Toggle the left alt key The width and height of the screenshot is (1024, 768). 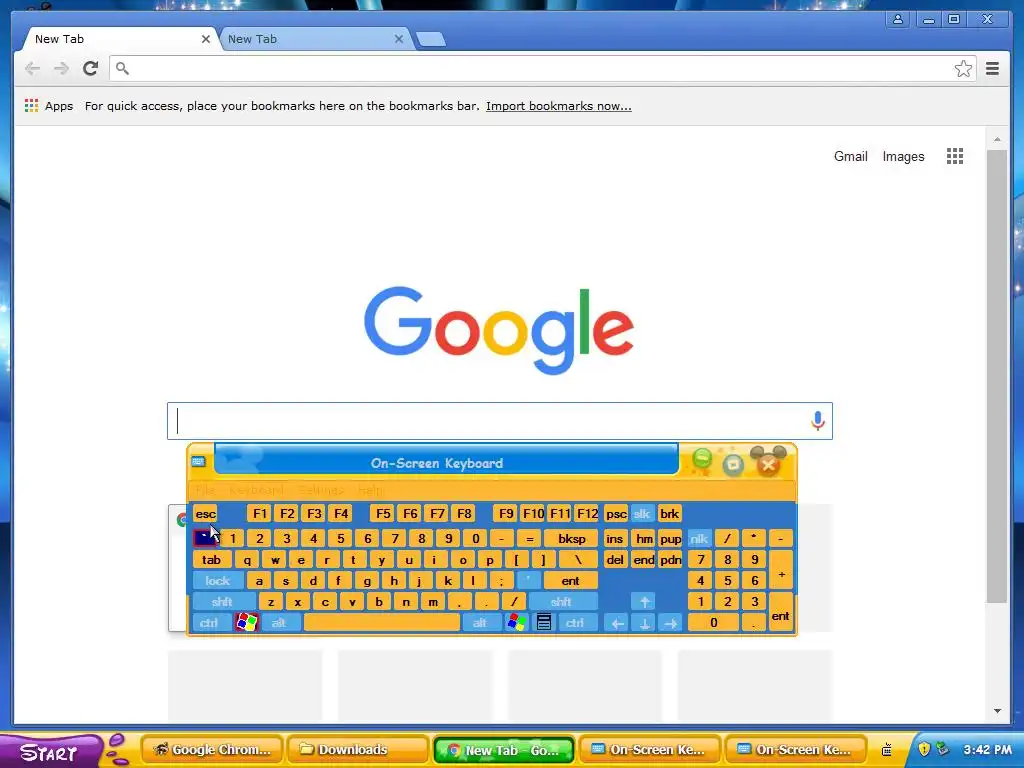tap(281, 623)
